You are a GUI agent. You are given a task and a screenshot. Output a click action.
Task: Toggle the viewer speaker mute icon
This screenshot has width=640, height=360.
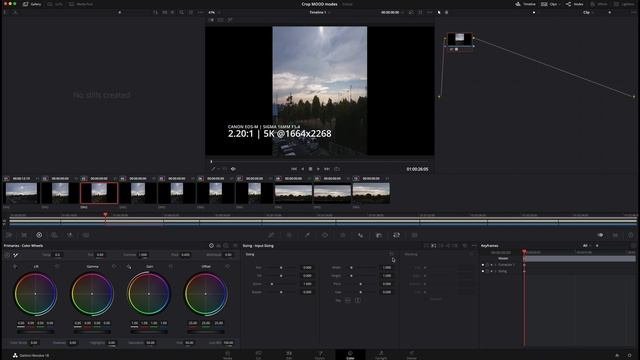tap(233, 169)
